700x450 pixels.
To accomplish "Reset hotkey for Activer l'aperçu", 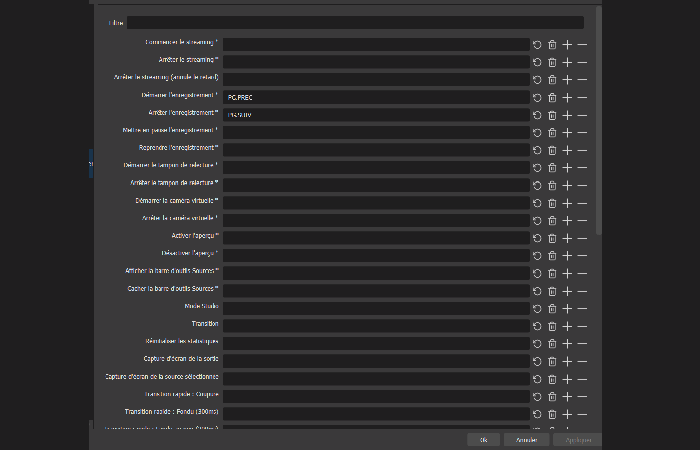I will click(x=537, y=238).
